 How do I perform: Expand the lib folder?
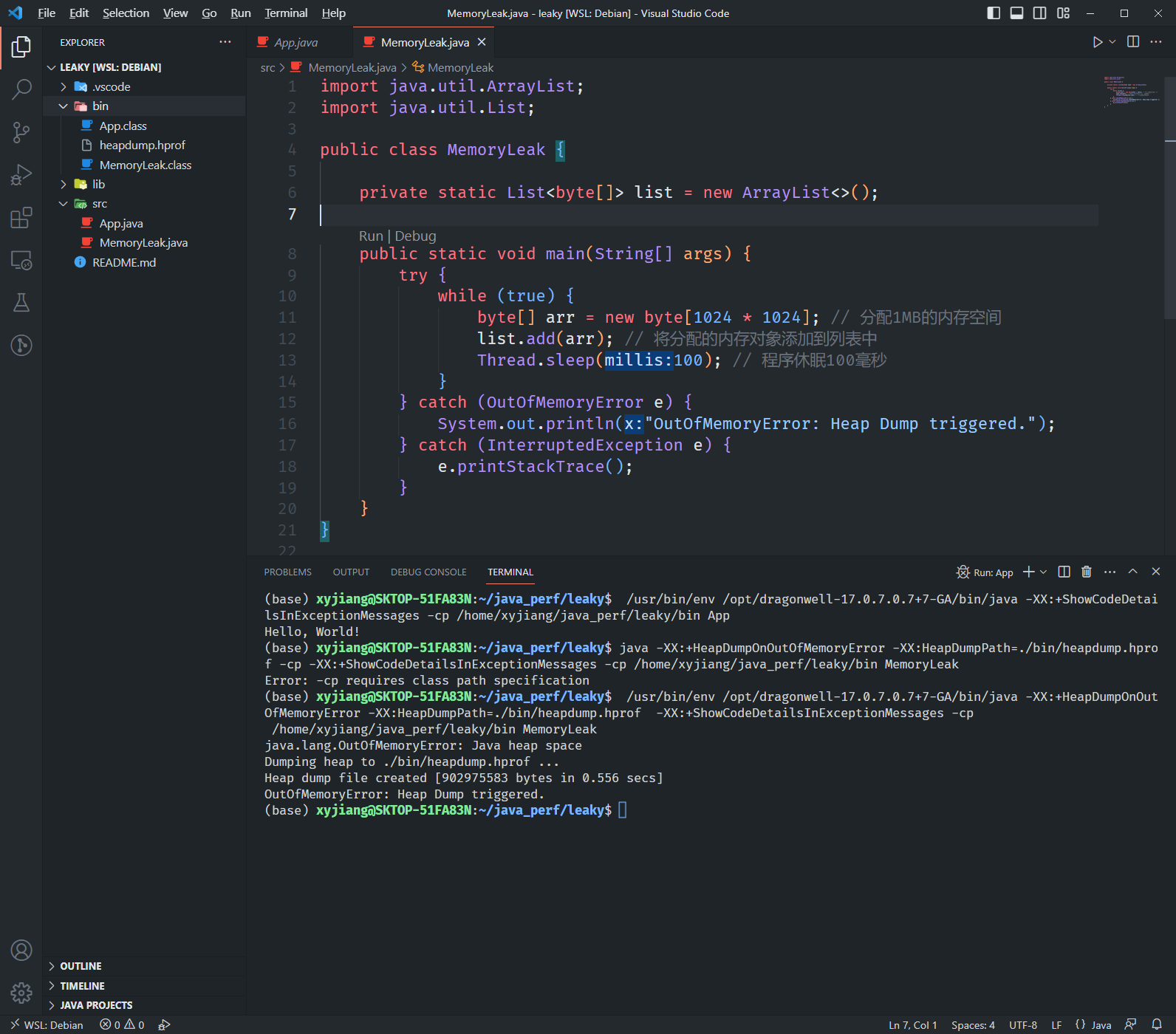[x=144, y=184]
